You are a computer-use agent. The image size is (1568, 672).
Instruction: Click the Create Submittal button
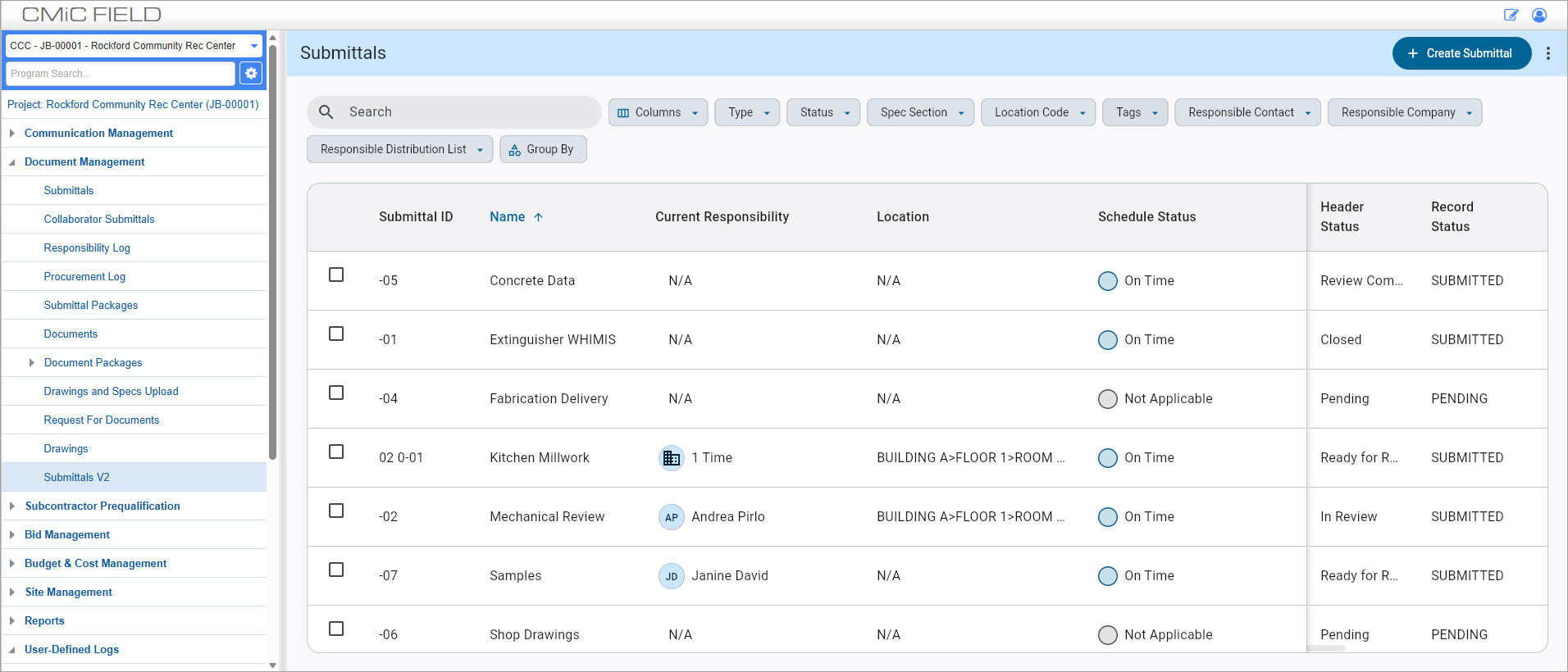point(1461,53)
